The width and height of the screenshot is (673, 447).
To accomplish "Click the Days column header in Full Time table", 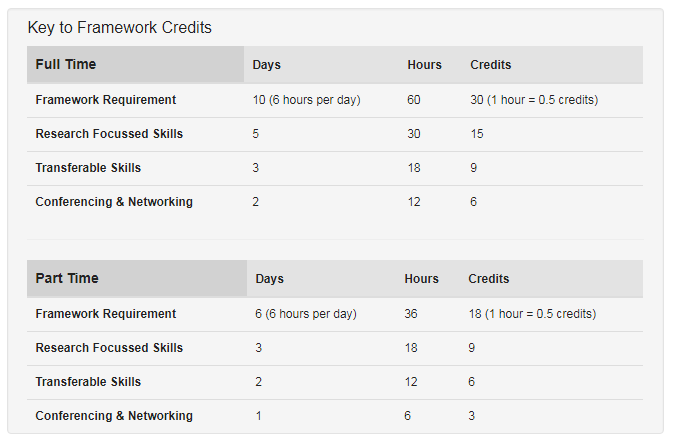I will [x=267, y=65].
